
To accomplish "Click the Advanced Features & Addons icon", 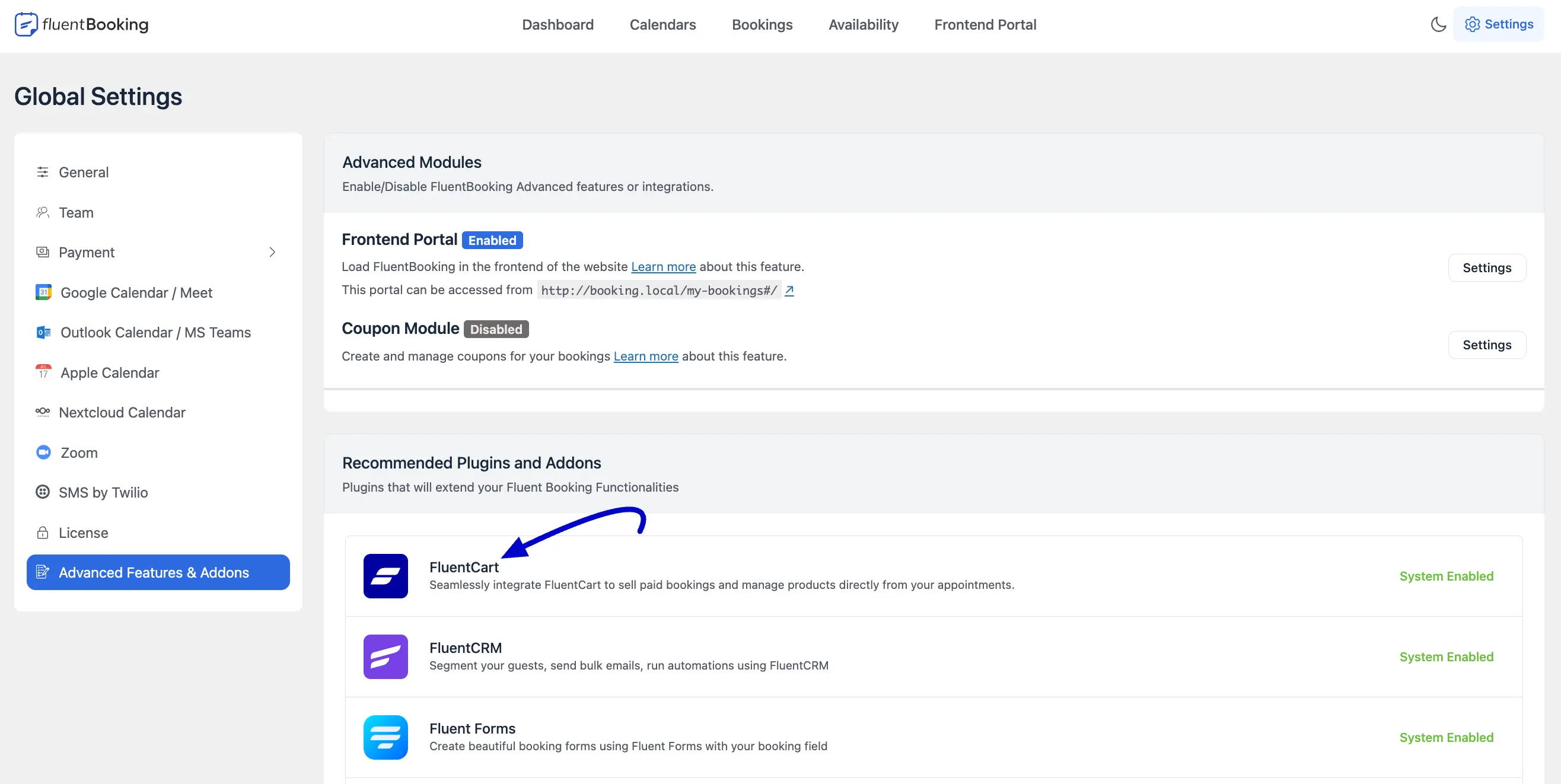I will point(43,572).
